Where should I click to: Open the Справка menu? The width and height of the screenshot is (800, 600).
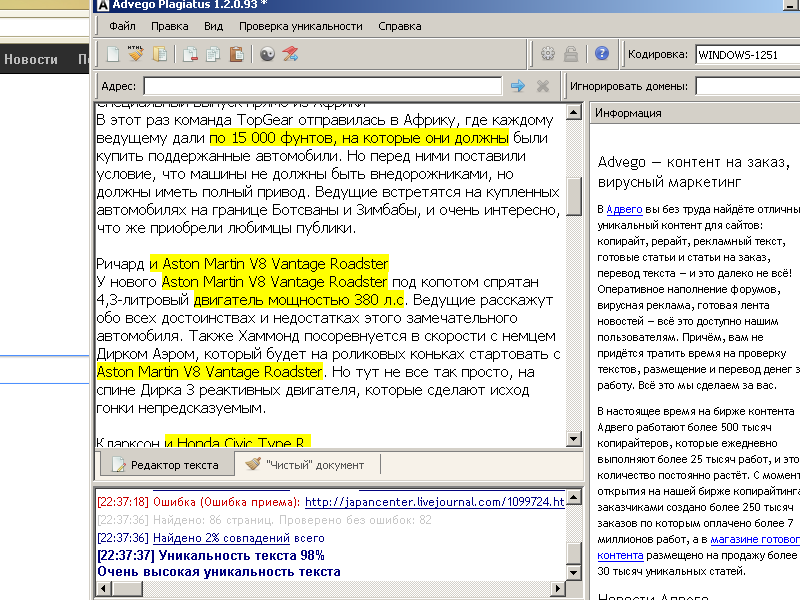coord(399,26)
